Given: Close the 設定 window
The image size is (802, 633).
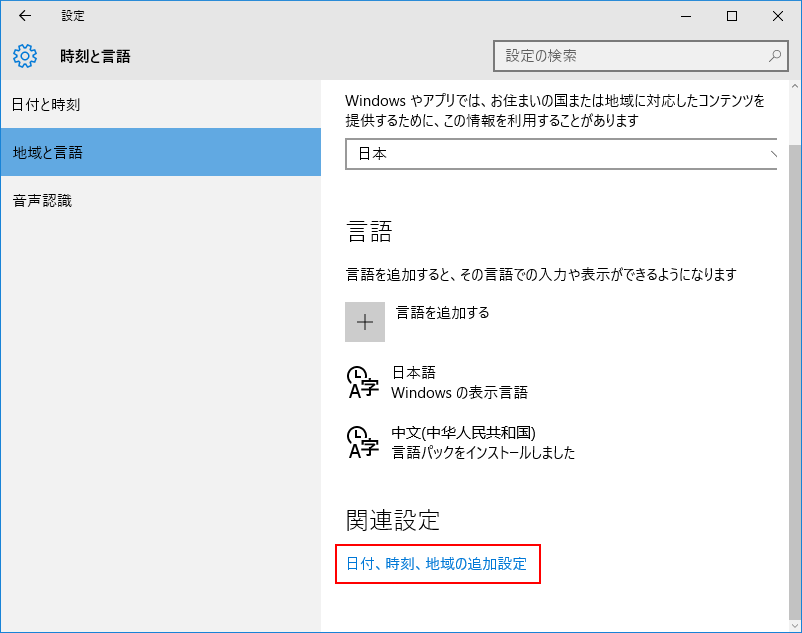Looking at the screenshot, I should point(778,16).
